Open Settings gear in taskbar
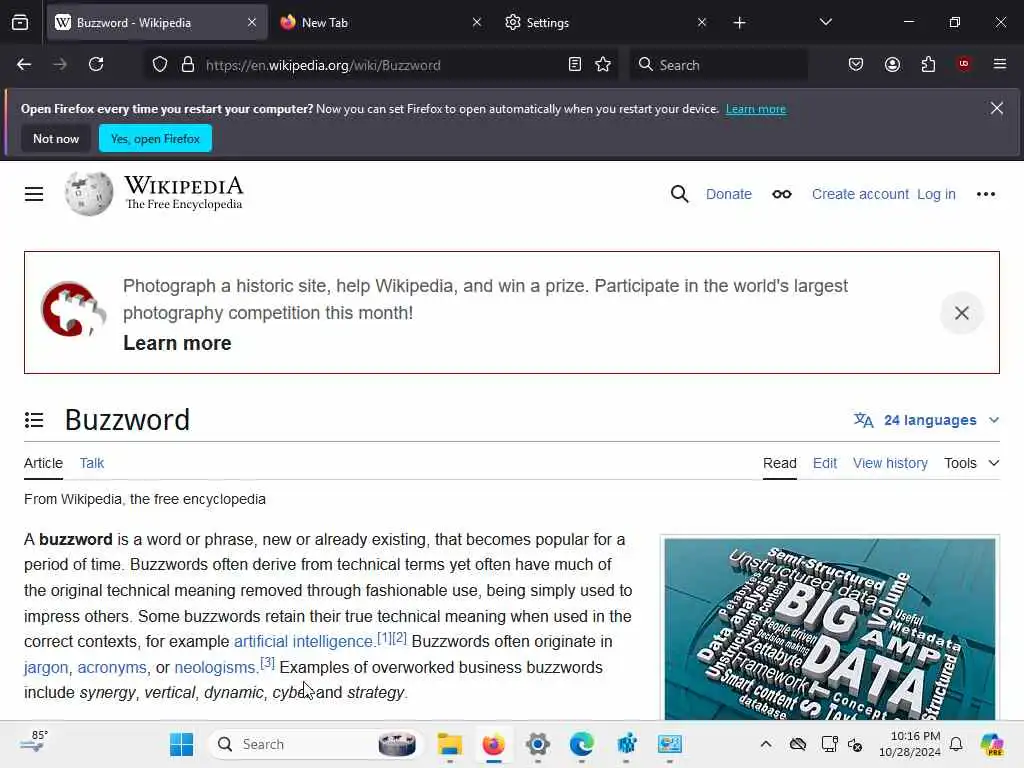Viewport: 1024px width, 768px height. (x=537, y=744)
